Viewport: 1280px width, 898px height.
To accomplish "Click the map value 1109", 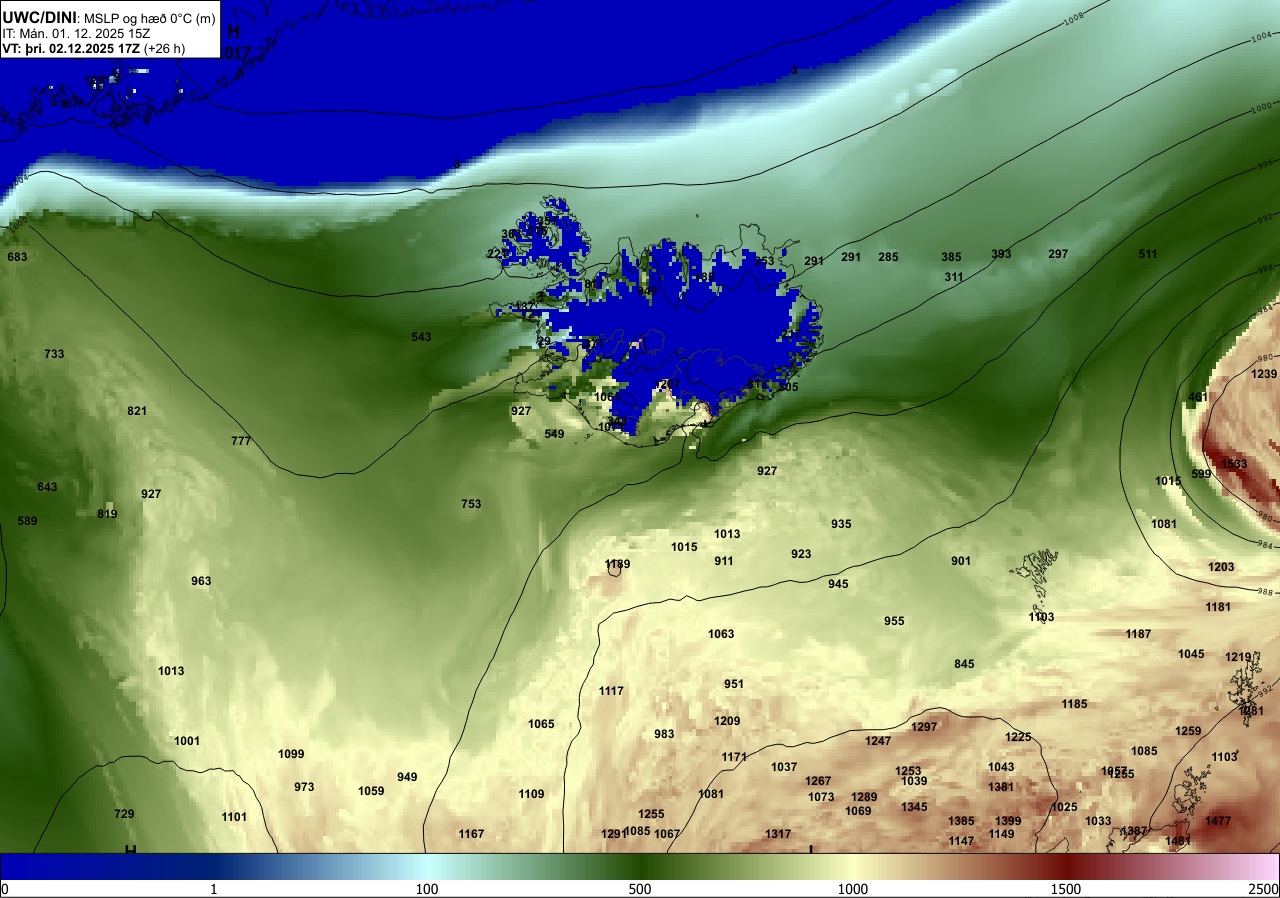I will (531, 794).
